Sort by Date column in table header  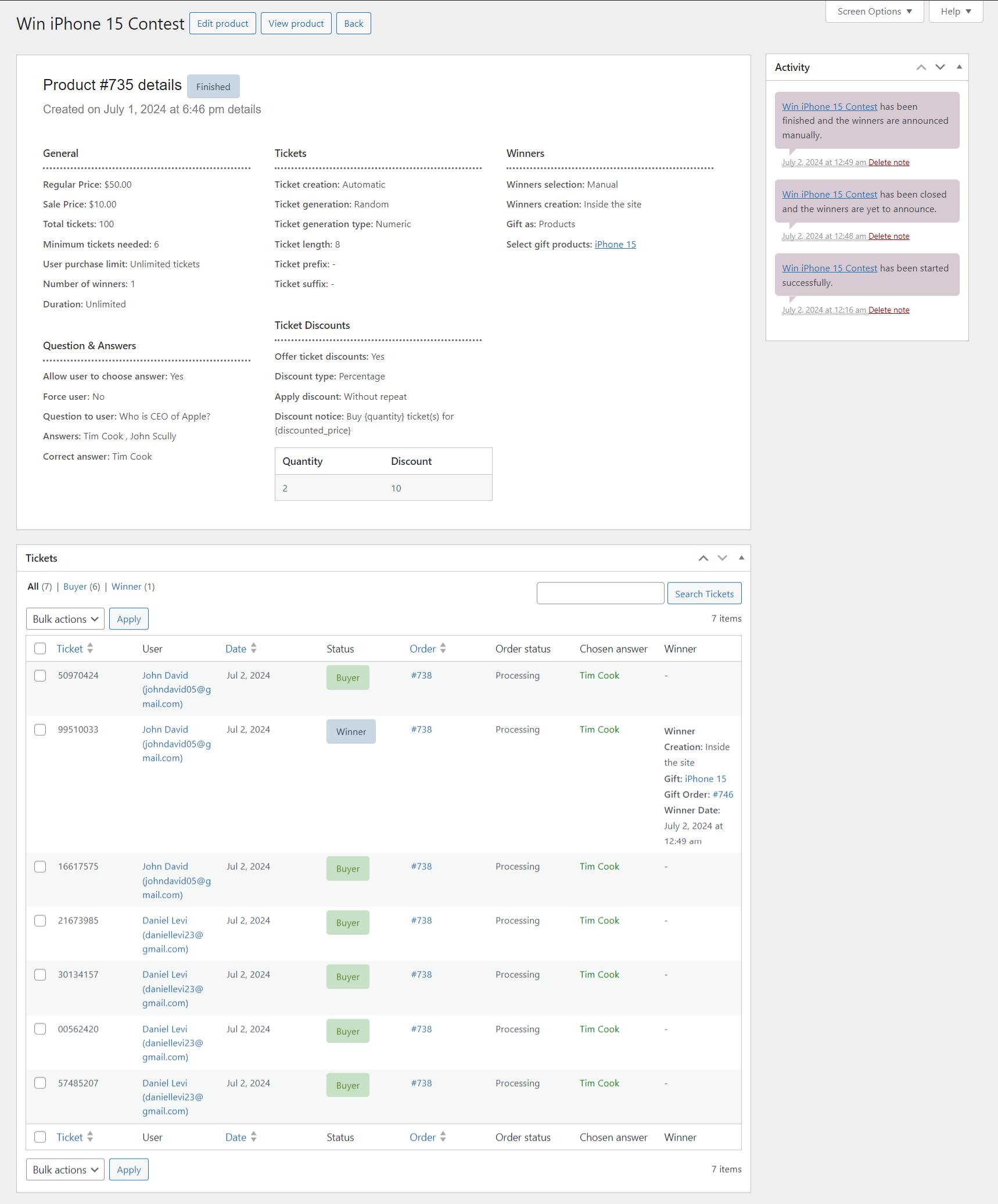pyautogui.click(x=241, y=648)
